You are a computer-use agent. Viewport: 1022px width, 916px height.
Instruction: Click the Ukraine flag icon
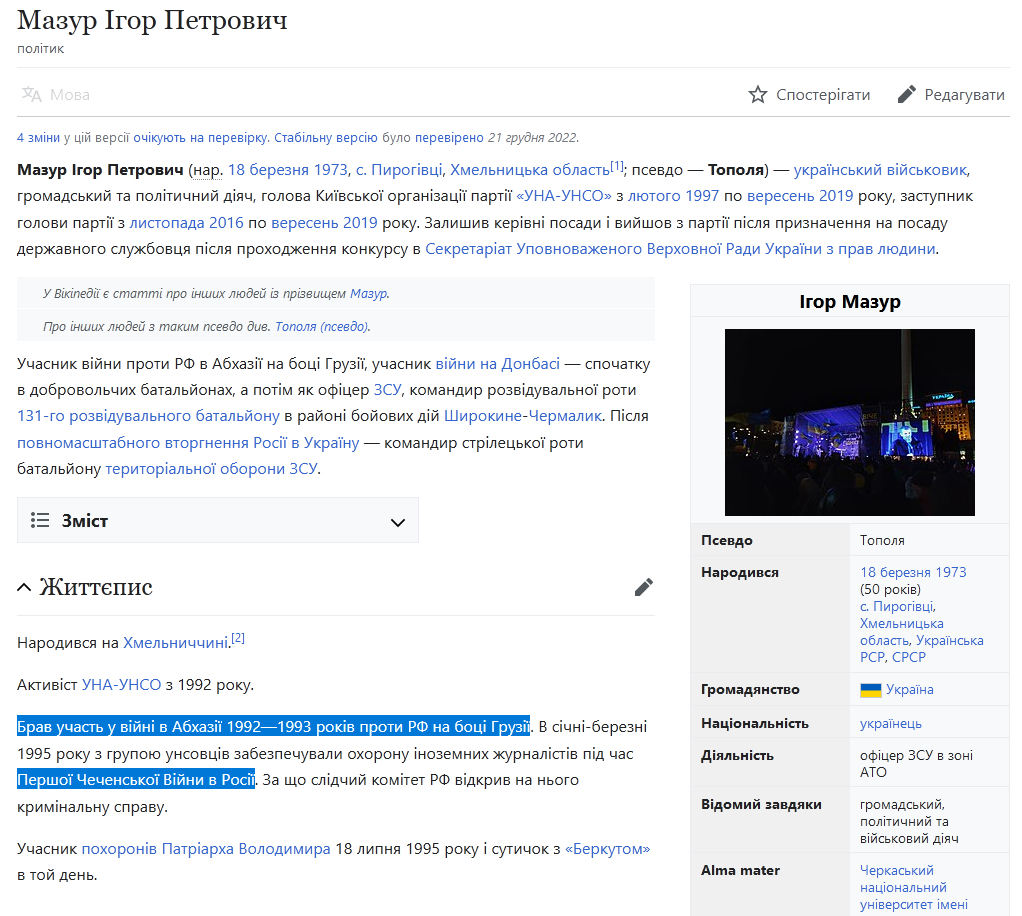870,690
